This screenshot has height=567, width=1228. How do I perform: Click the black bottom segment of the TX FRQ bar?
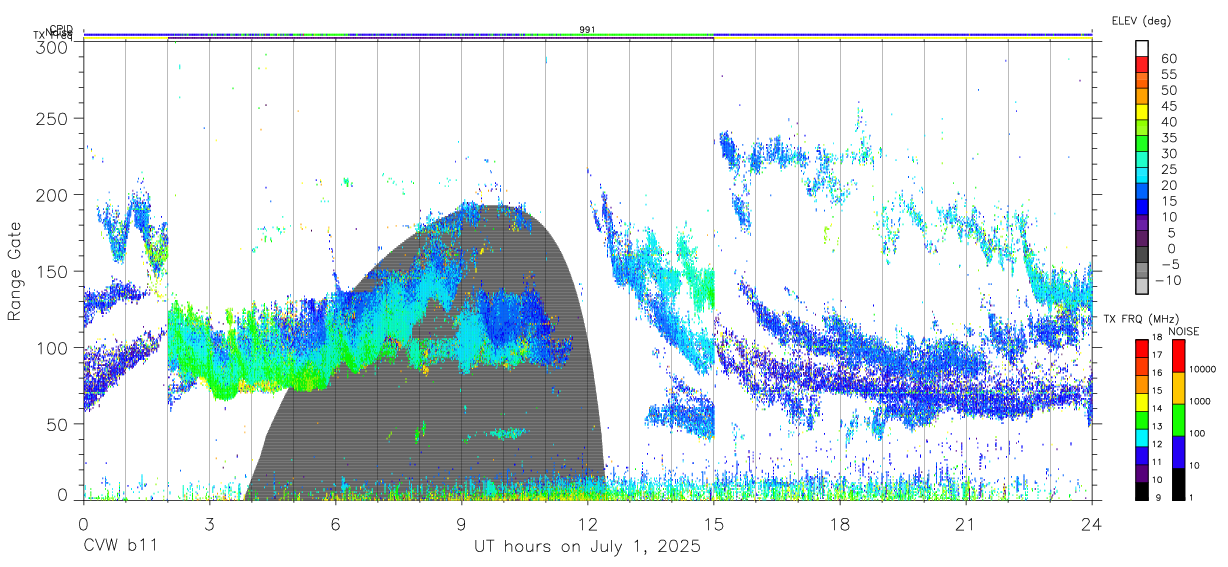coord(1142,491)
